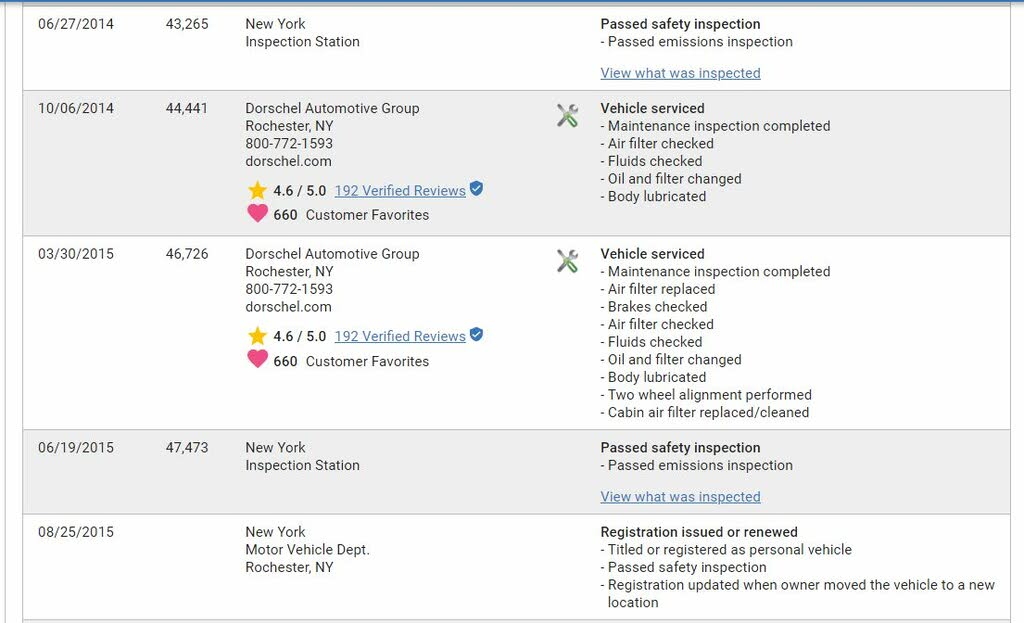Click the 47,473 mileage value

tap(187, 448)
